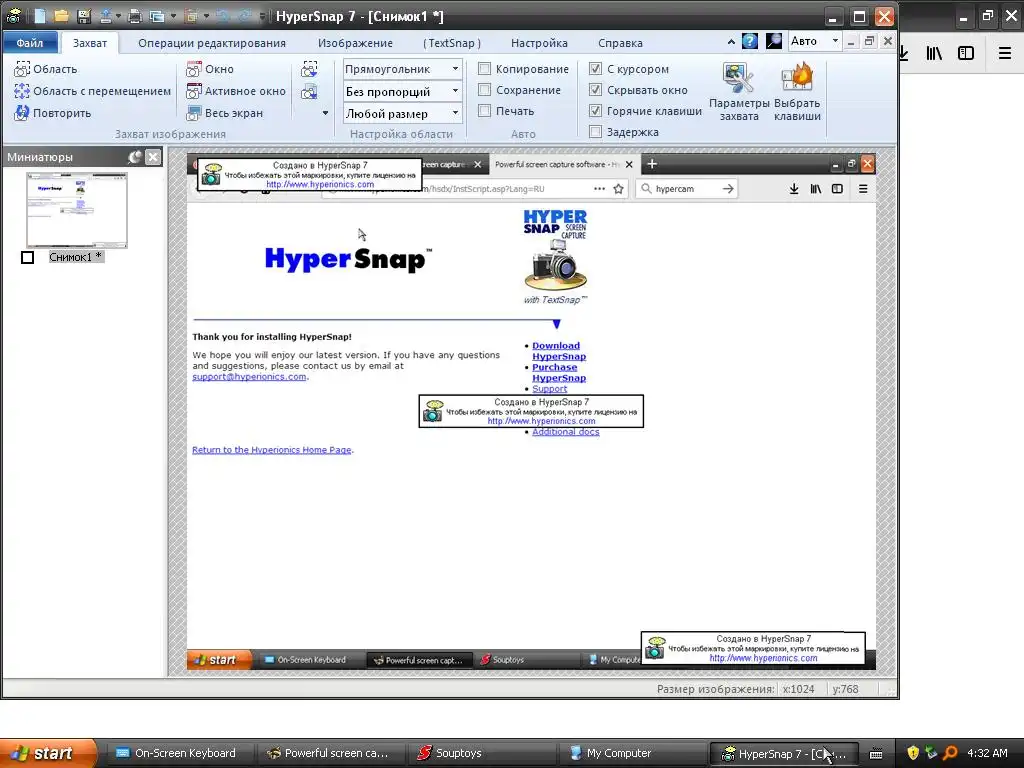Click the printer icon in title toolbar

tap(135, 16)
